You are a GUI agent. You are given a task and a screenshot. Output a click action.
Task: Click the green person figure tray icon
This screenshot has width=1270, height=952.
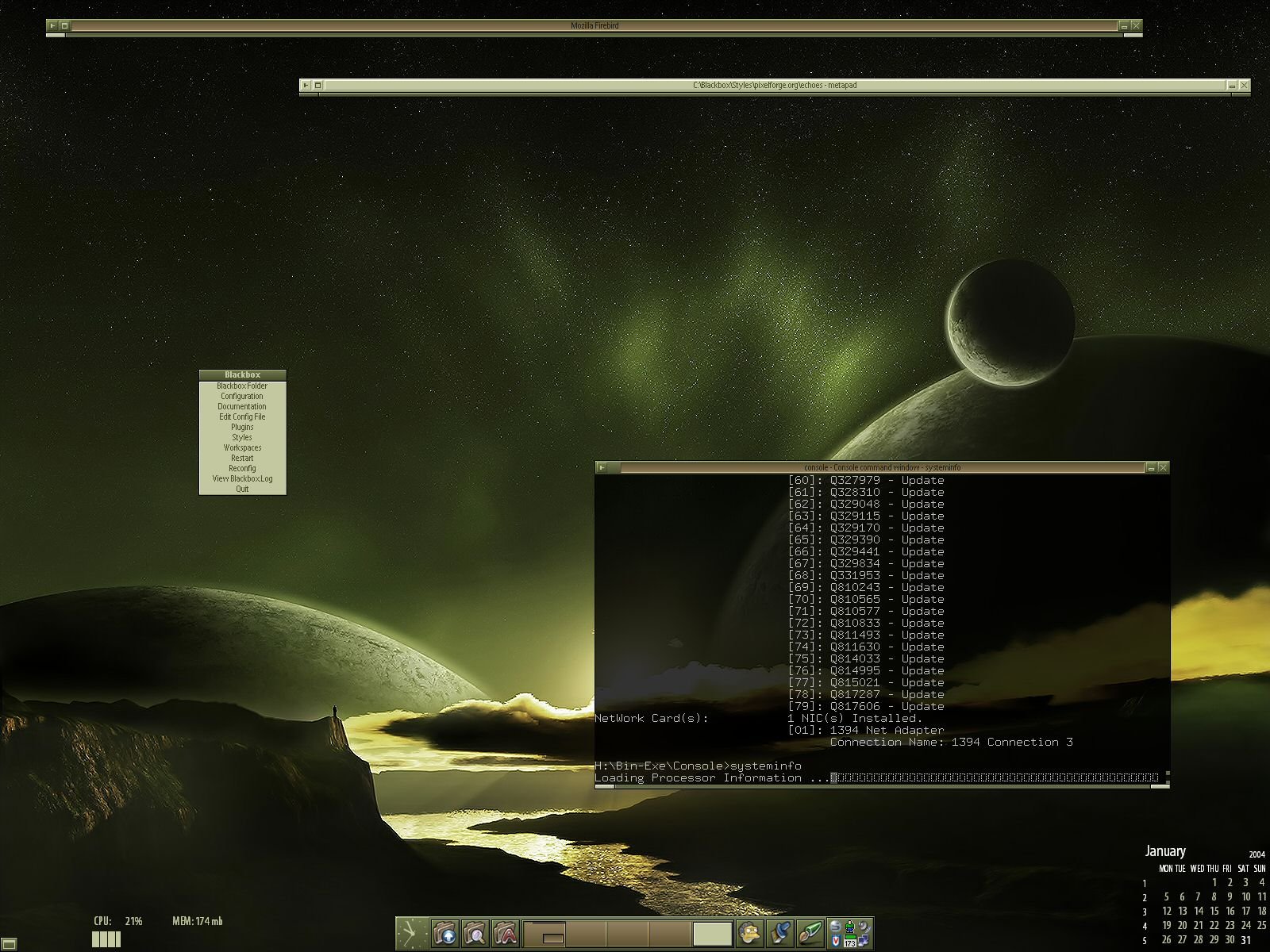[850, 926]
